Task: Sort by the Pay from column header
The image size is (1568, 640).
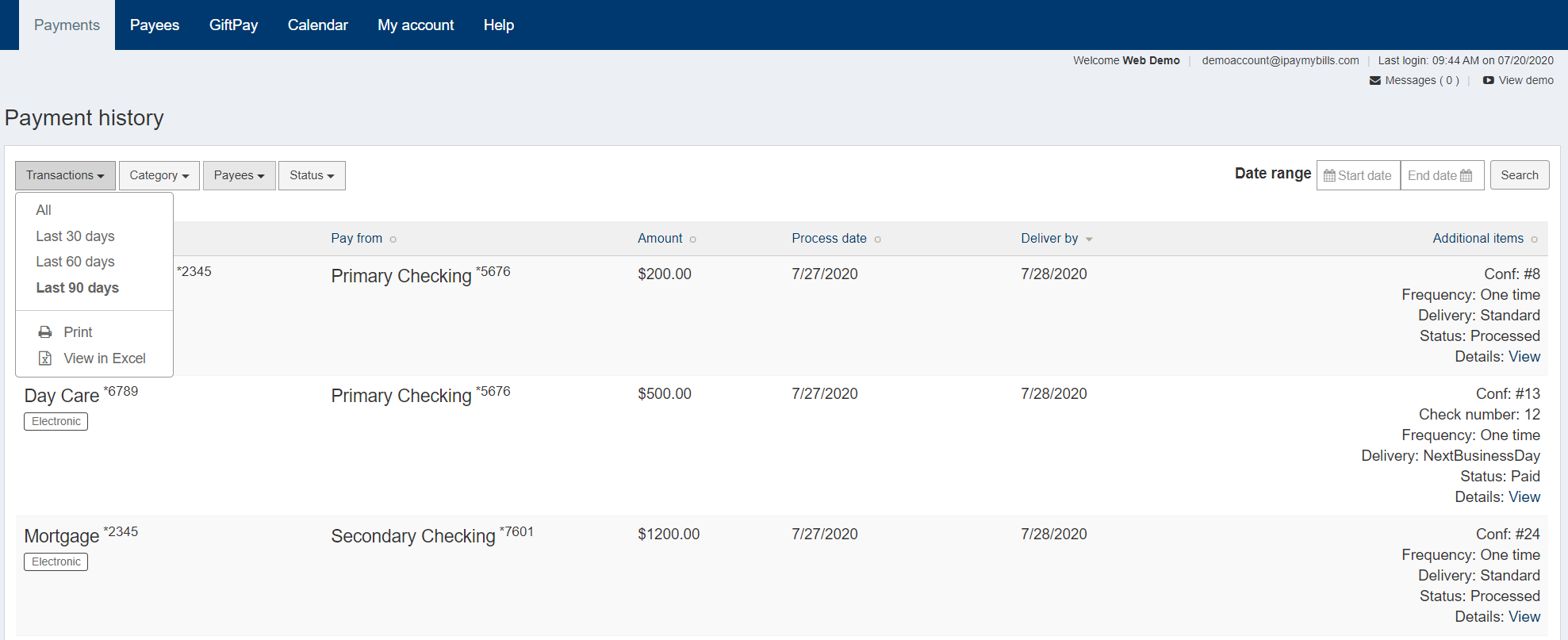Action: tap(356, 239)
